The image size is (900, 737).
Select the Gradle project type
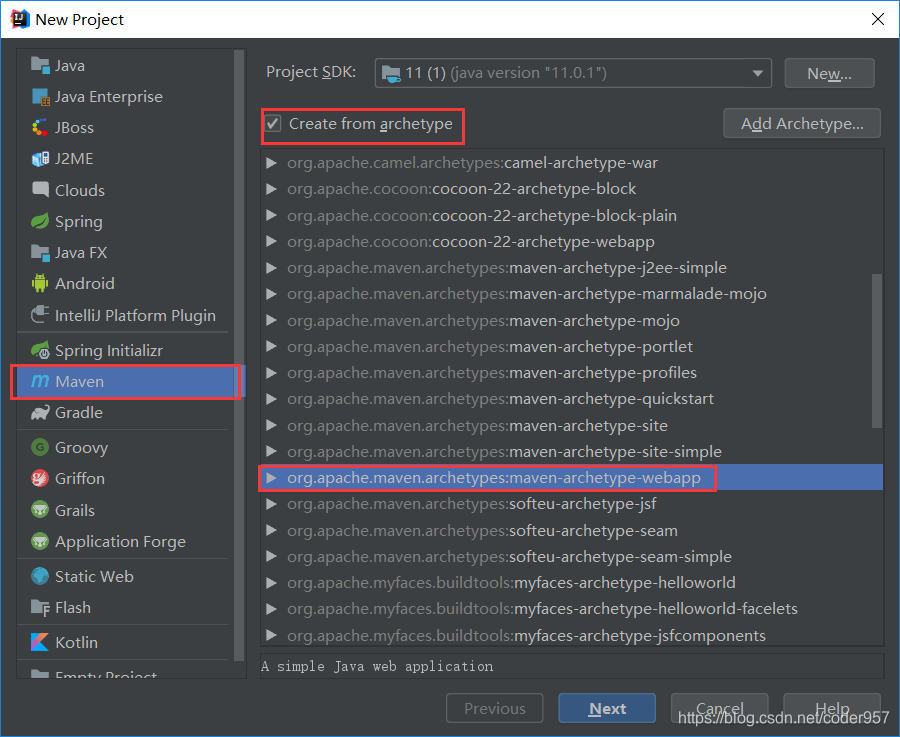[x=125, y=412]
